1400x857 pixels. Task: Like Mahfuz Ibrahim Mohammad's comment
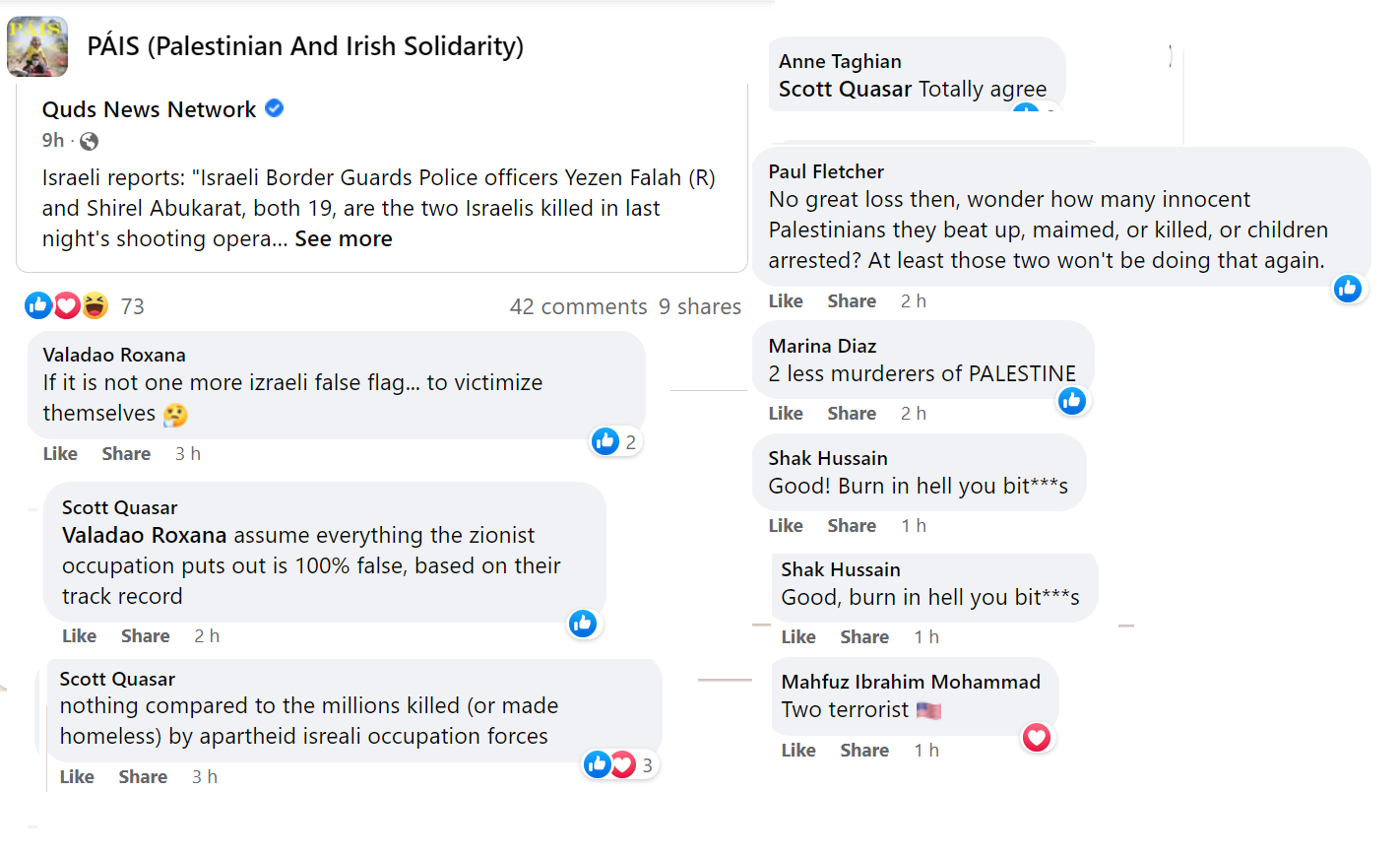[x=798, y=750]
